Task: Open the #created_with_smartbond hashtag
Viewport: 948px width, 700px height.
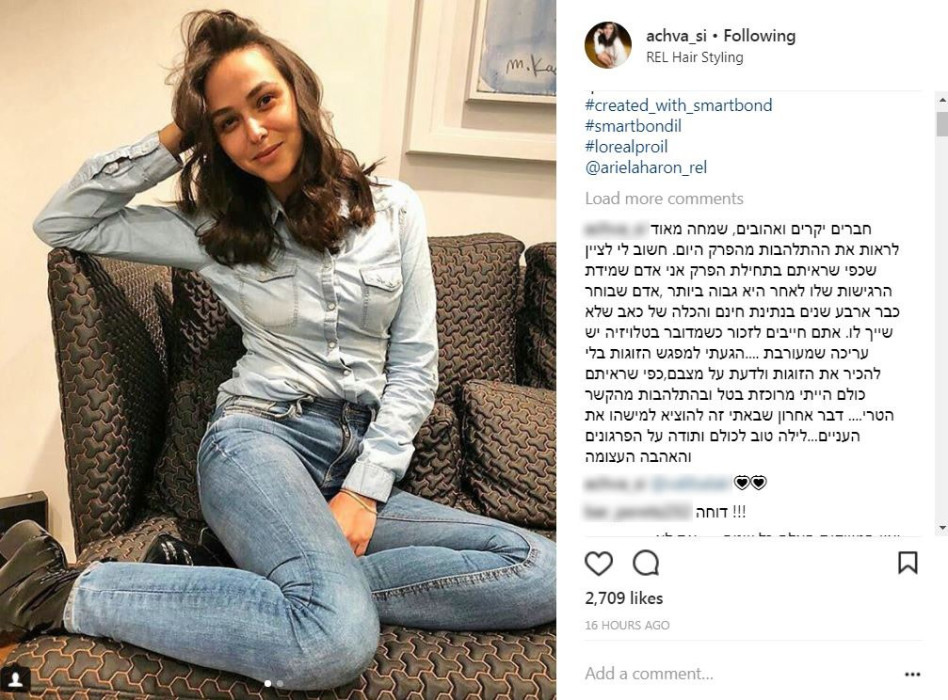Action: [x=678, y=105]
